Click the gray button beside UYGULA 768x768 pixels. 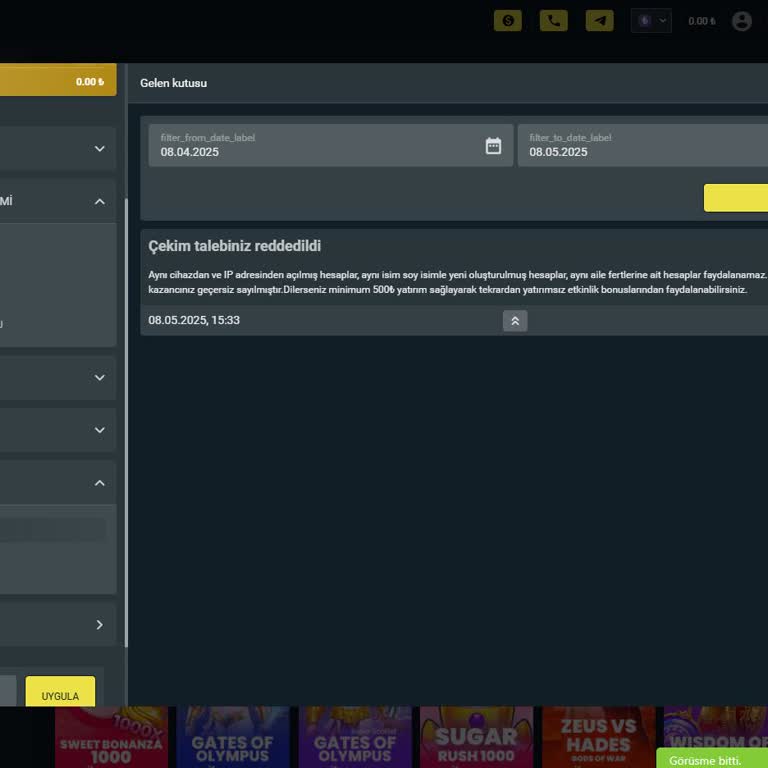click(x=8, y=691)
